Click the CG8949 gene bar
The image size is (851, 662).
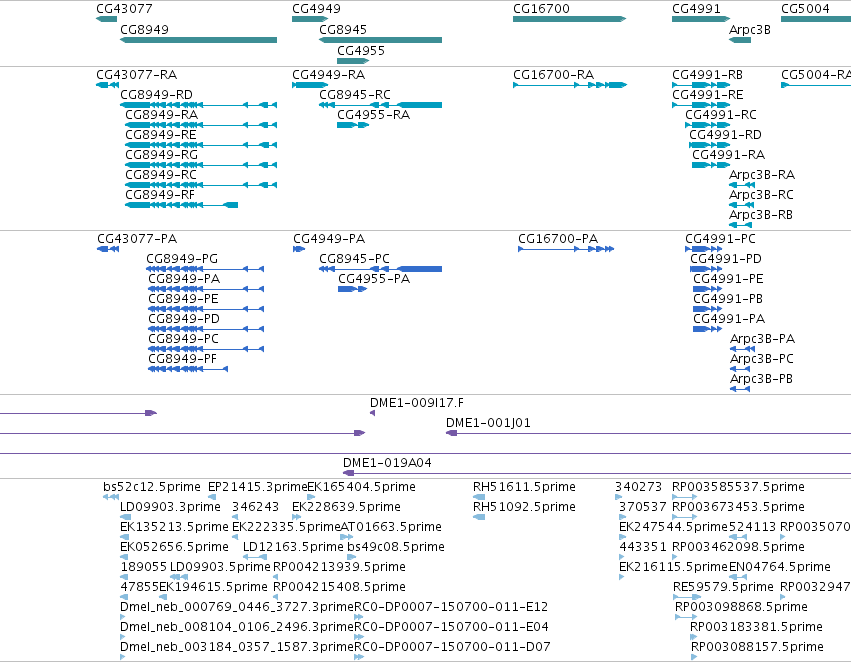click(x=198, y=40)
